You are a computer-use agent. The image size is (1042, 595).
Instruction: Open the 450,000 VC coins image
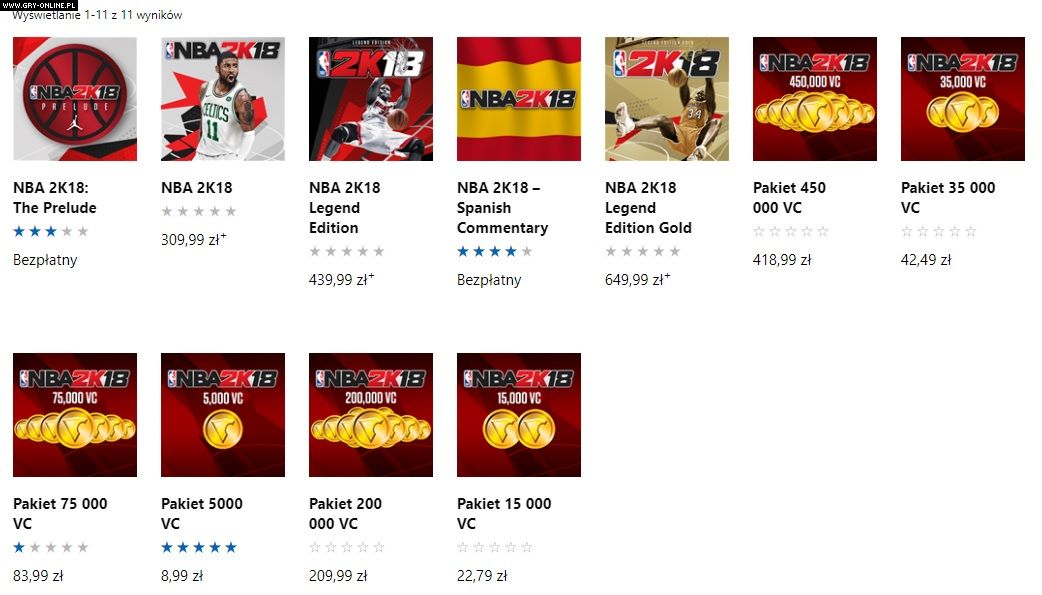click(815, 99)
